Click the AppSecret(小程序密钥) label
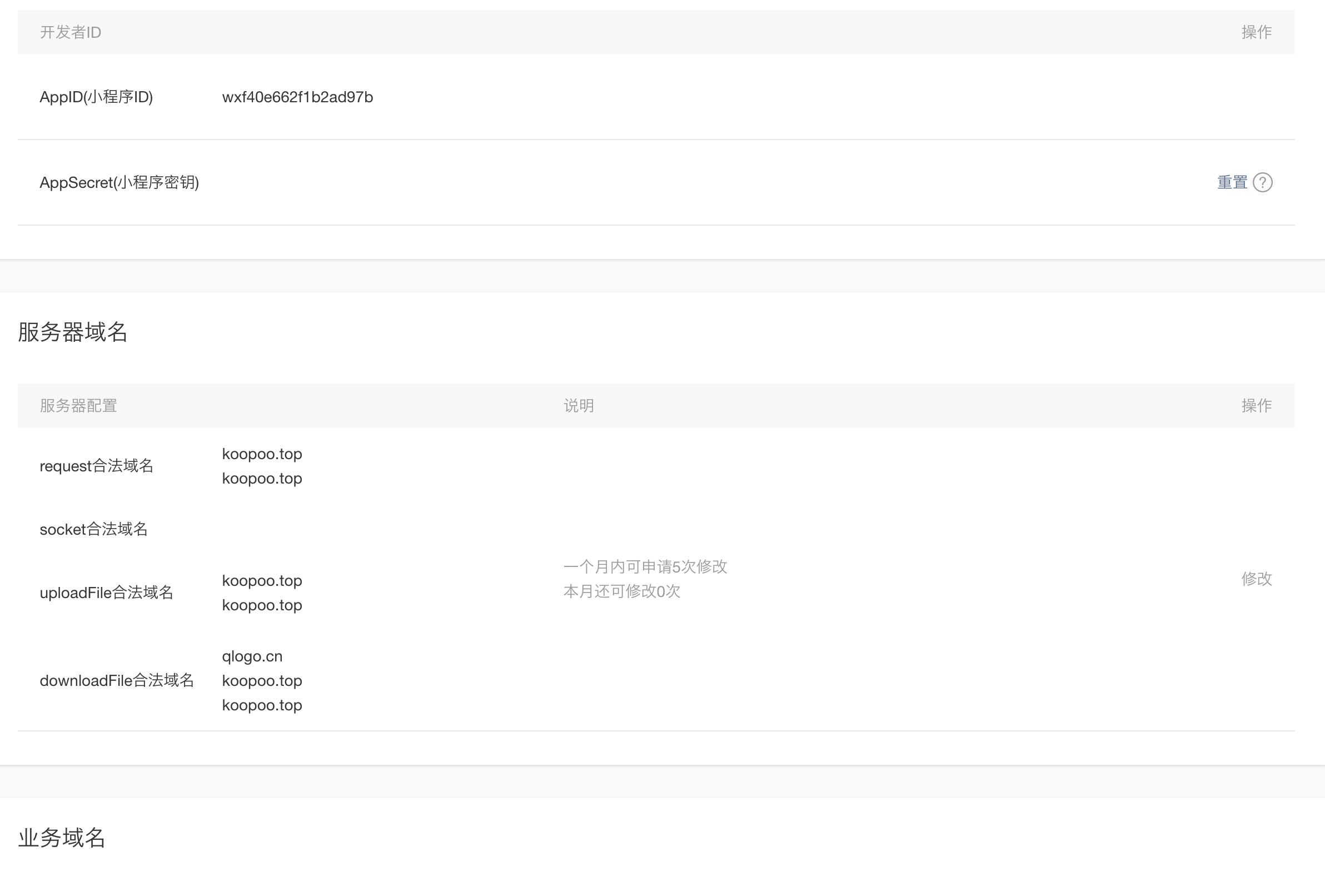1325x896 pixels. pos(119,182)
